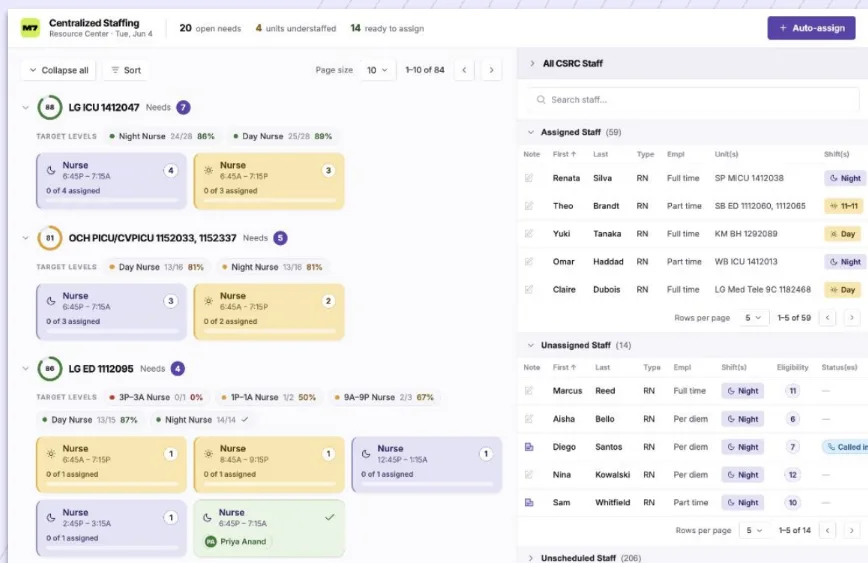Open note icon for Aisha Bello
Image resolution: width=868 pixels, height=563 pixels.
pyautogui.click(x=529, y=419)
